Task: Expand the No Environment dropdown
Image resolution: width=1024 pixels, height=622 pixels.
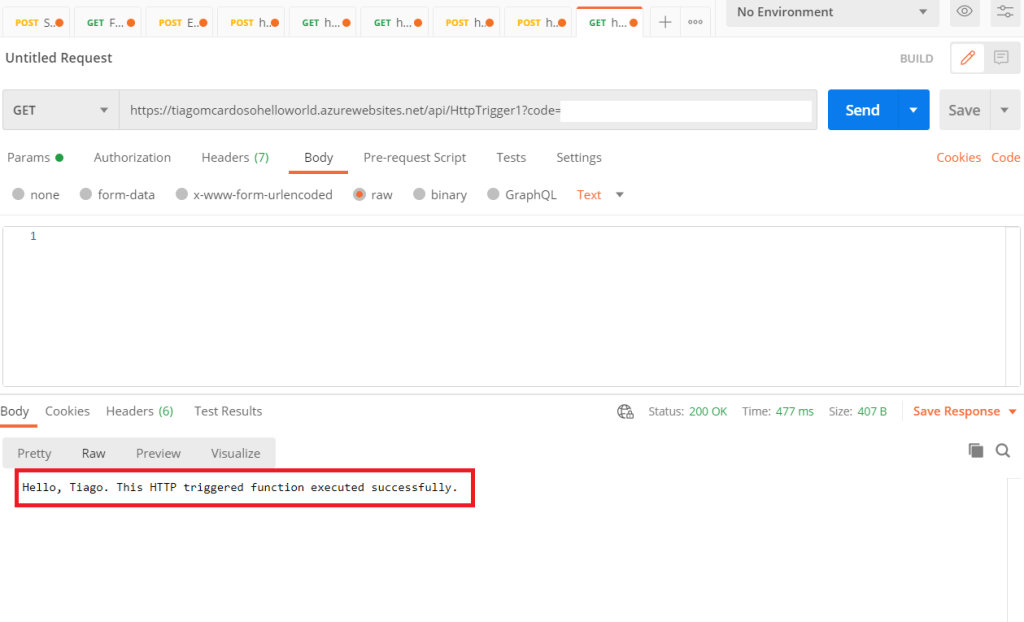Action: [x=832, y=12]
